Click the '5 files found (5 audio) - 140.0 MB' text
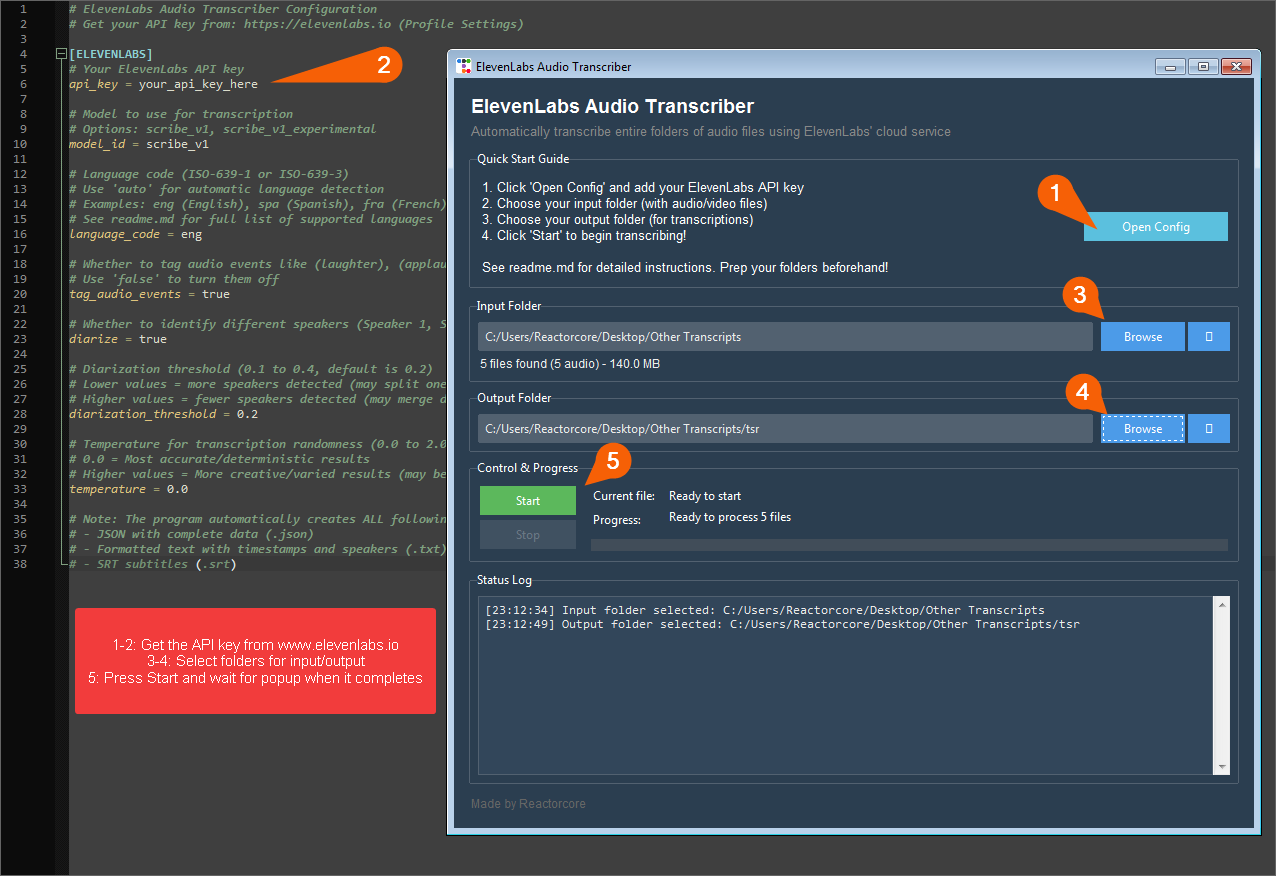1276x876 pixels. (x=570, y=364)
